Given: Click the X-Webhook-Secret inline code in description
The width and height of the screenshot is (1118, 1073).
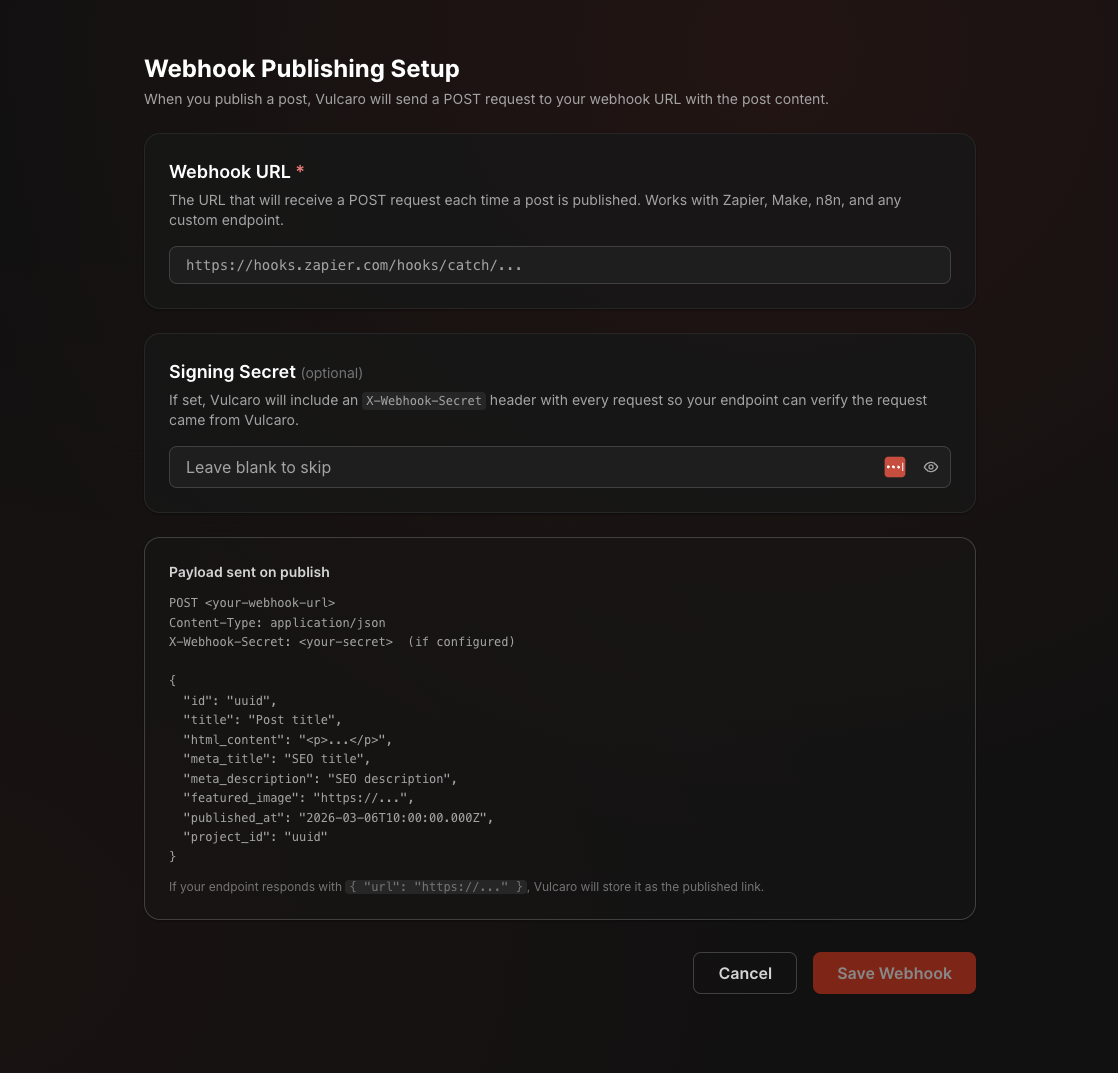Looking at the screenshot, I should [x=423, y=400].
